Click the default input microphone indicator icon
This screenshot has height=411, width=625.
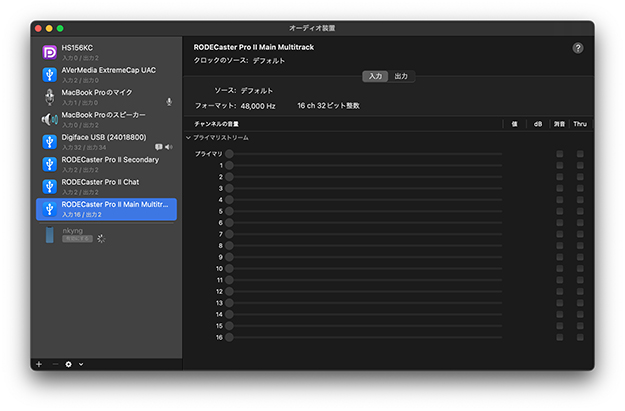(169, 102)
